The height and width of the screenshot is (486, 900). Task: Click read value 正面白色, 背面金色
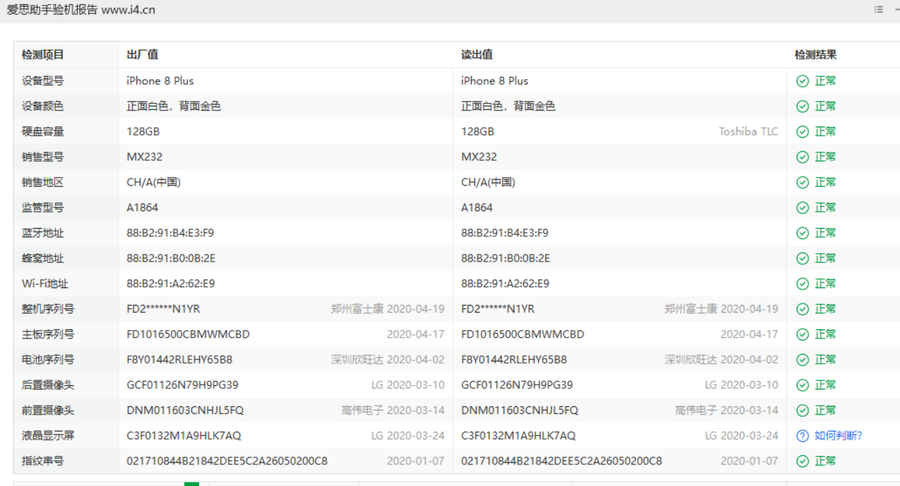click(508, 106)
